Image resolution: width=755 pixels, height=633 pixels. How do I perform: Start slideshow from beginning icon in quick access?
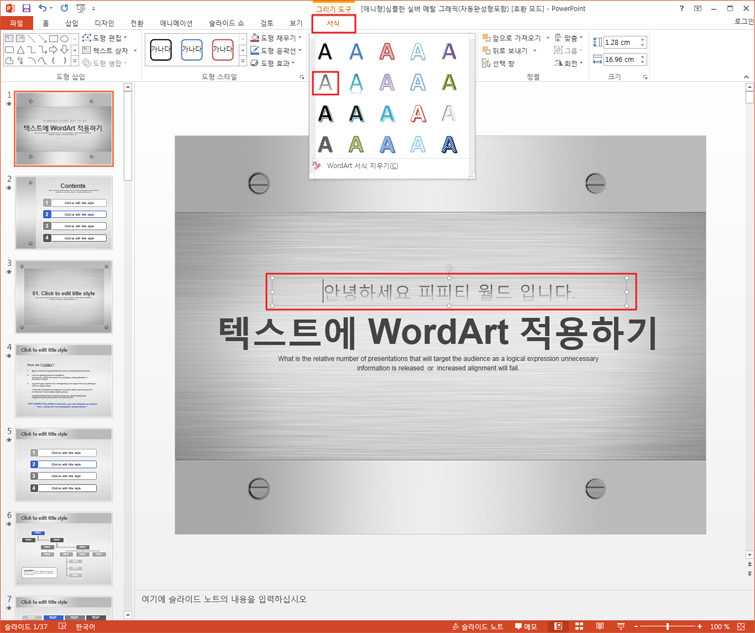point(81,8)
